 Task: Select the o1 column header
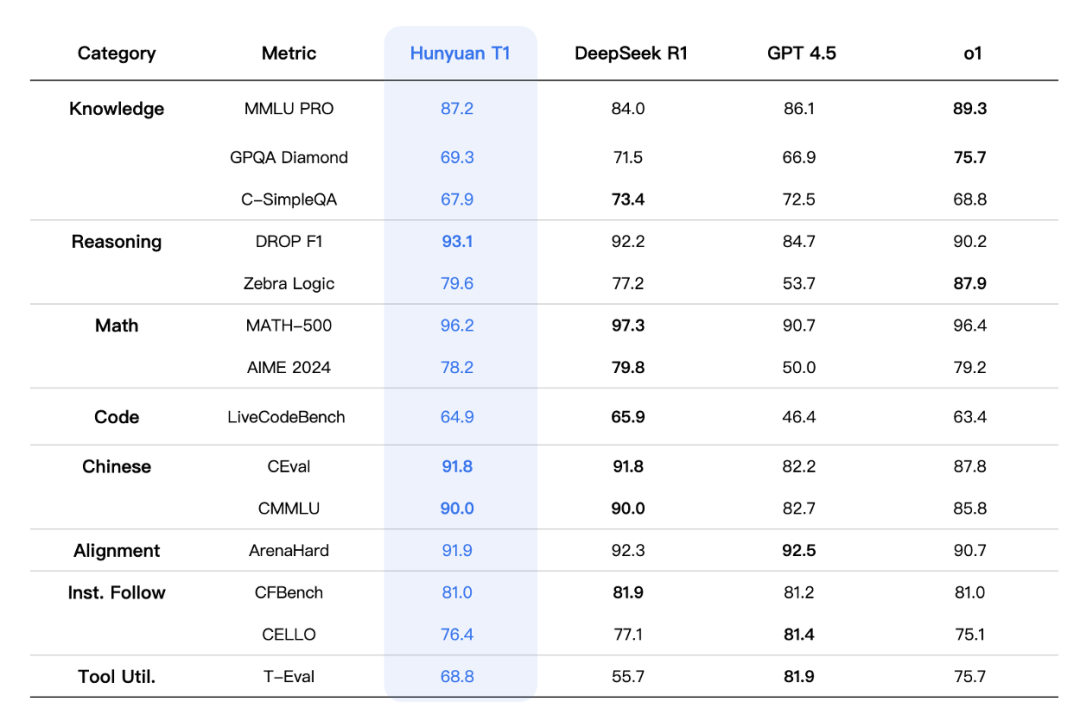[972, 53]
